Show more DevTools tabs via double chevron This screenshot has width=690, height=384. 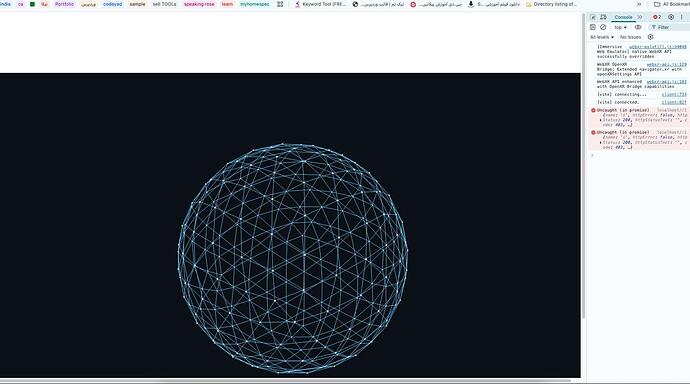point(640,17)
